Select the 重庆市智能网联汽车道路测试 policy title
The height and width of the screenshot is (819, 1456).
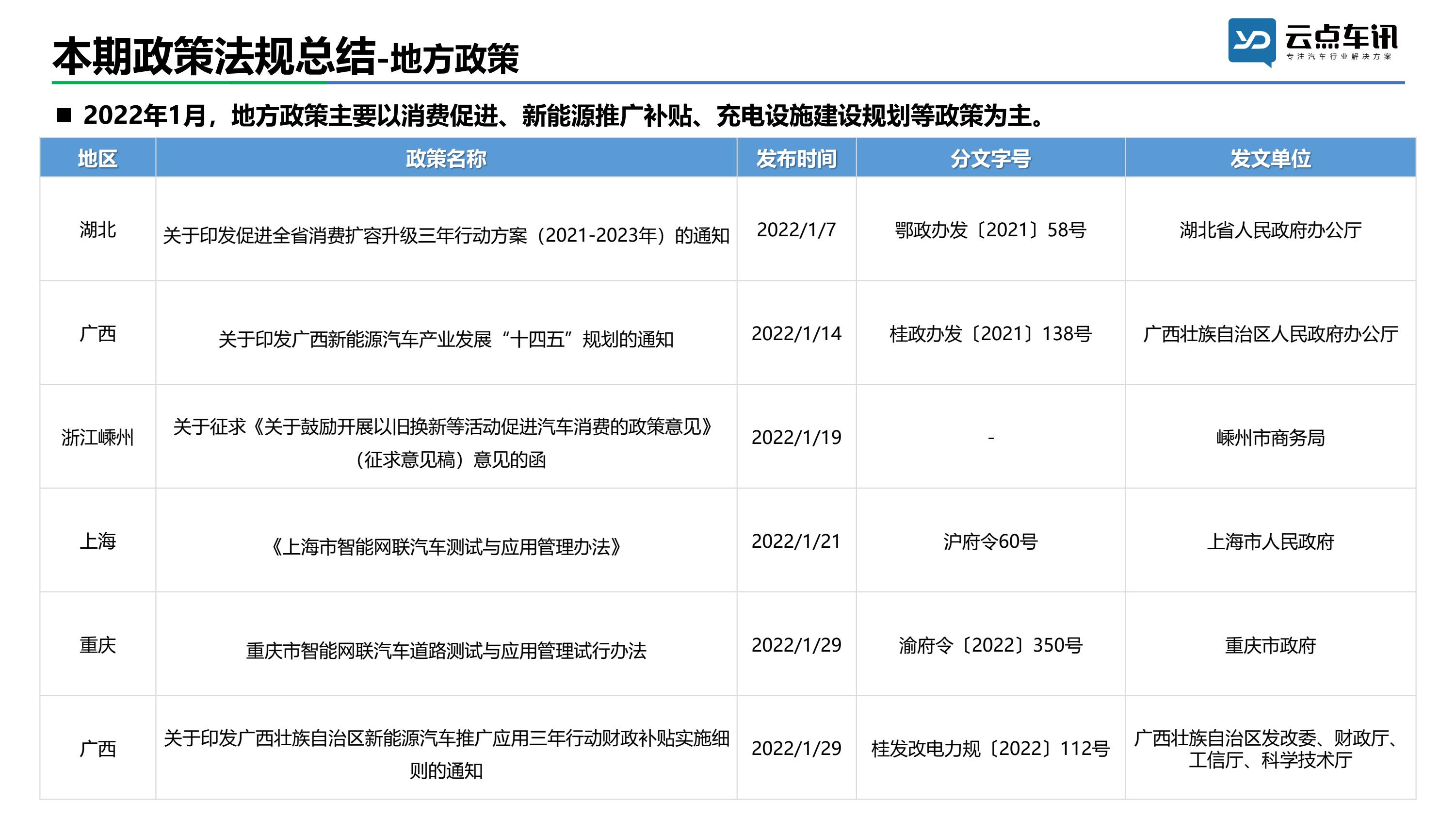coord(446,651)
